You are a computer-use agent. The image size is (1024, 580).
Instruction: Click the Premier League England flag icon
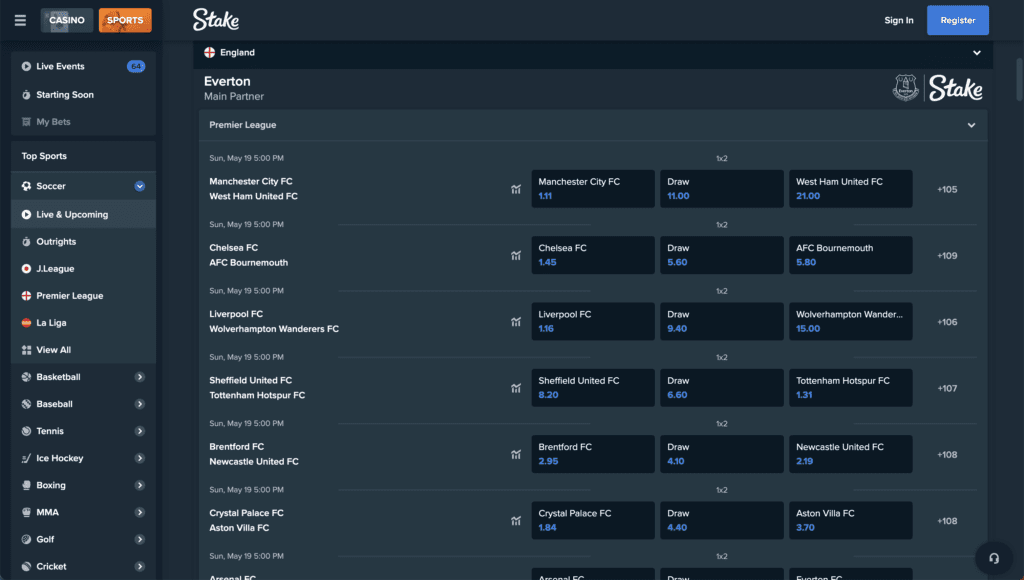26,296
